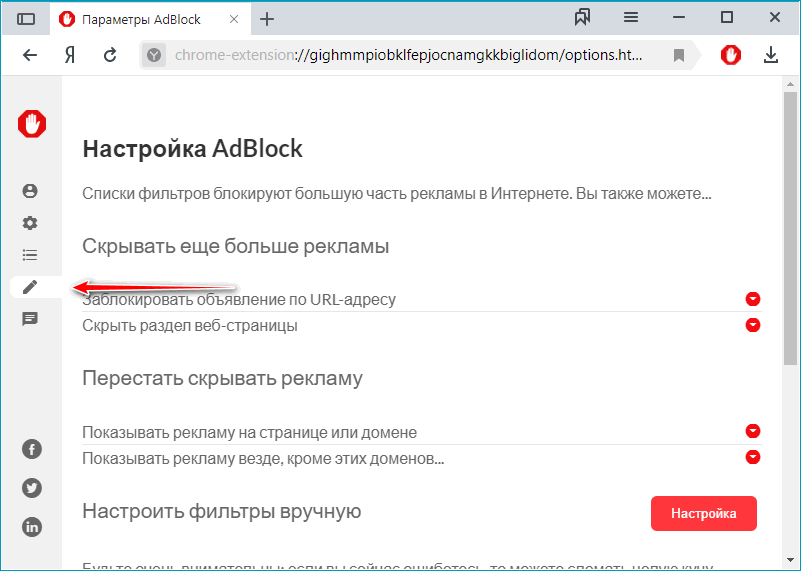Visit AdBlock on LinkedIn
Viewport: 801px width, 571px height.
pyautogui.click(x=32, y=527)
